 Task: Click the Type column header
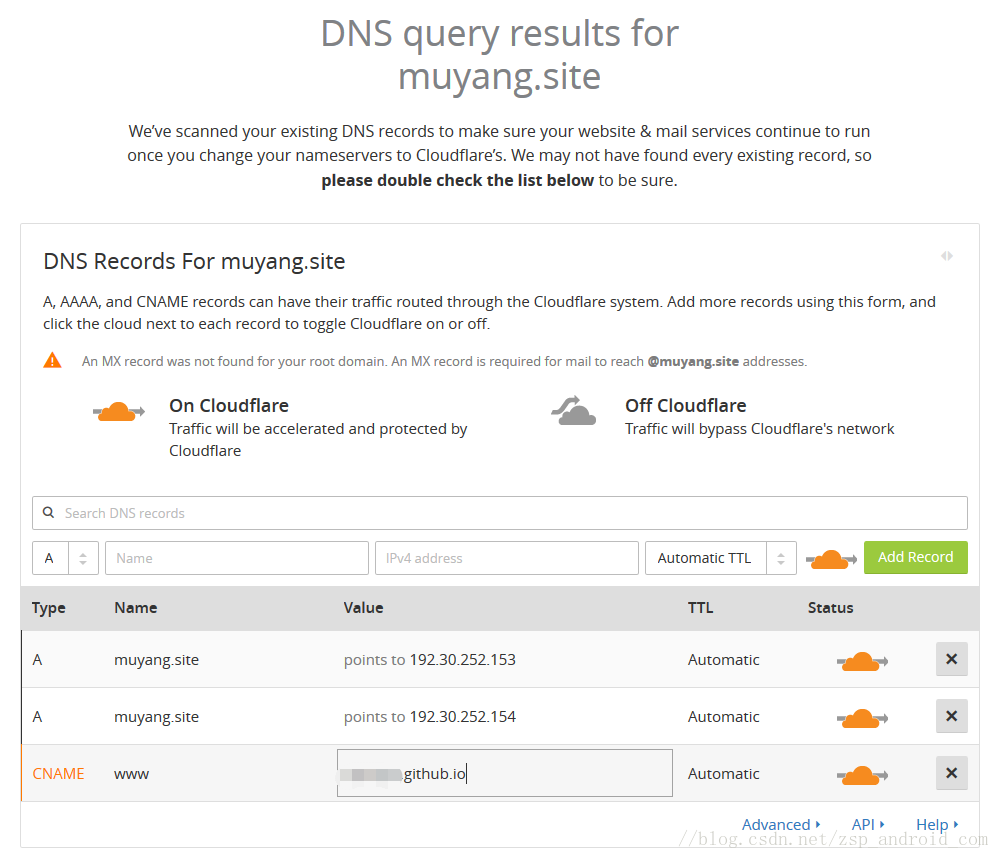[48, 608]
